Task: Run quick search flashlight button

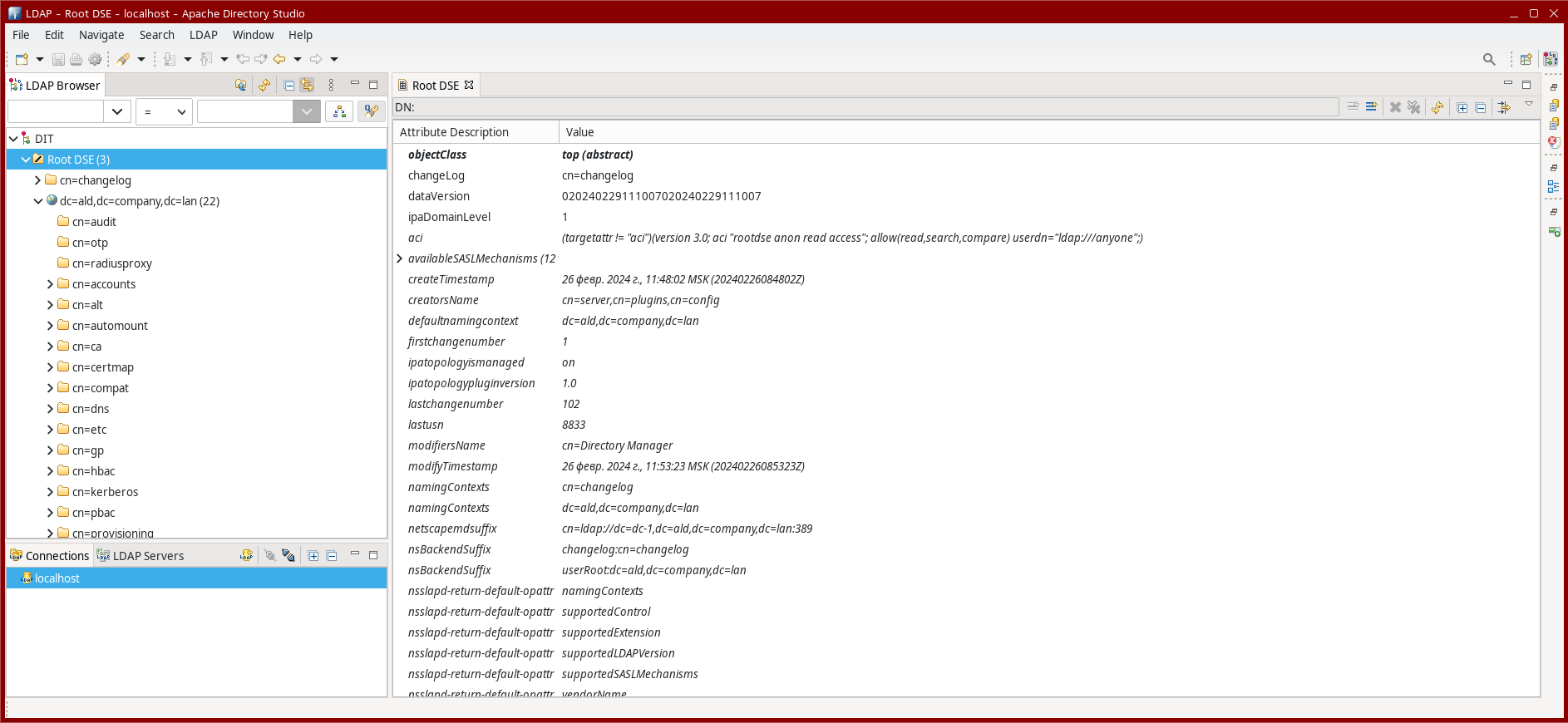Action: [x=371, y=111]
